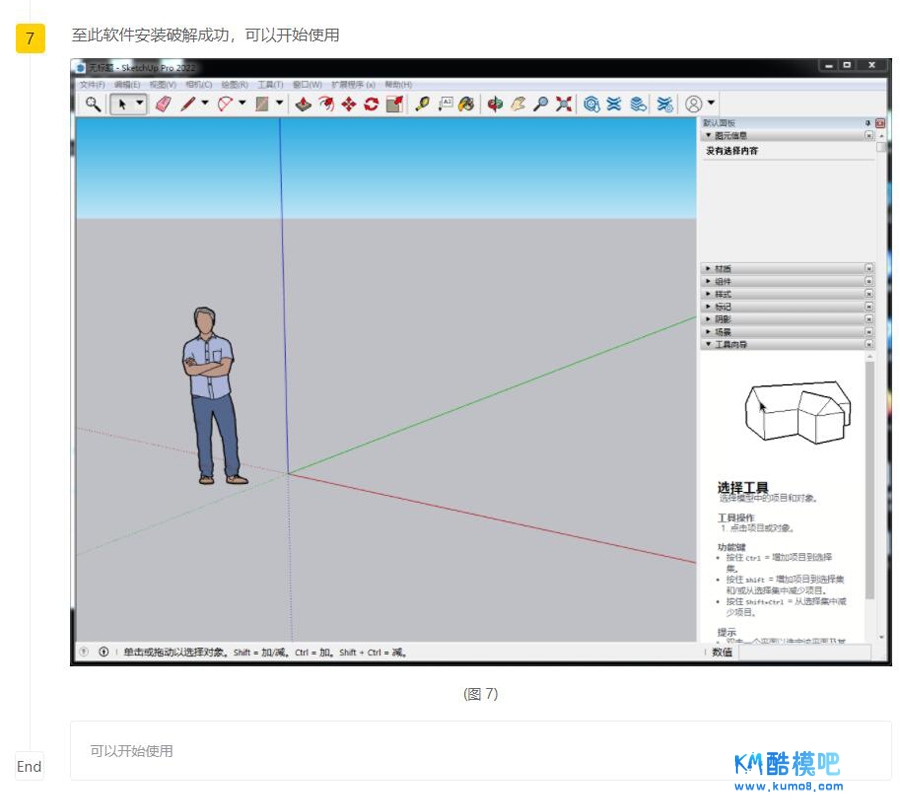Open the Line tool dropdown arrow
The image size is (900, 810).
pyautogui.click(x=204, y=103)
